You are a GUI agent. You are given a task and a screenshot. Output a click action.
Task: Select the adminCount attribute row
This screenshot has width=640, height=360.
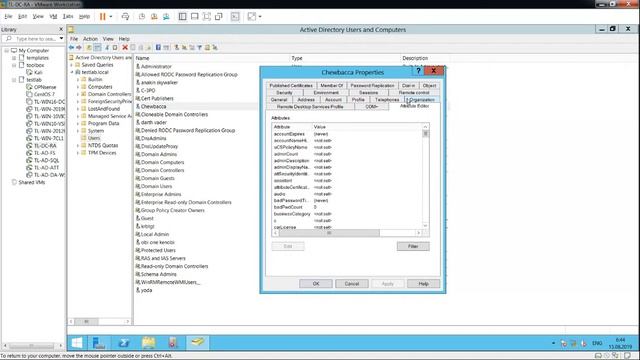[x=347, y=154]
